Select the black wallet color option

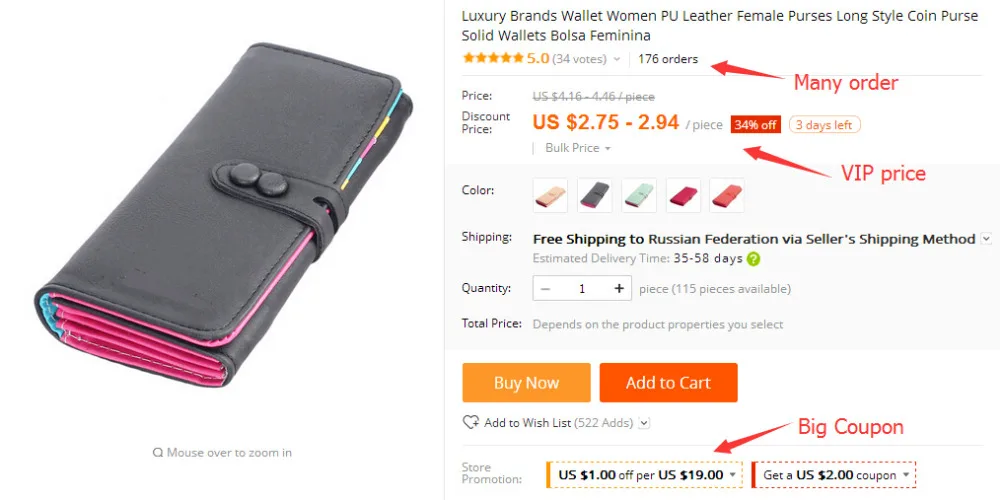click(594, 195)
